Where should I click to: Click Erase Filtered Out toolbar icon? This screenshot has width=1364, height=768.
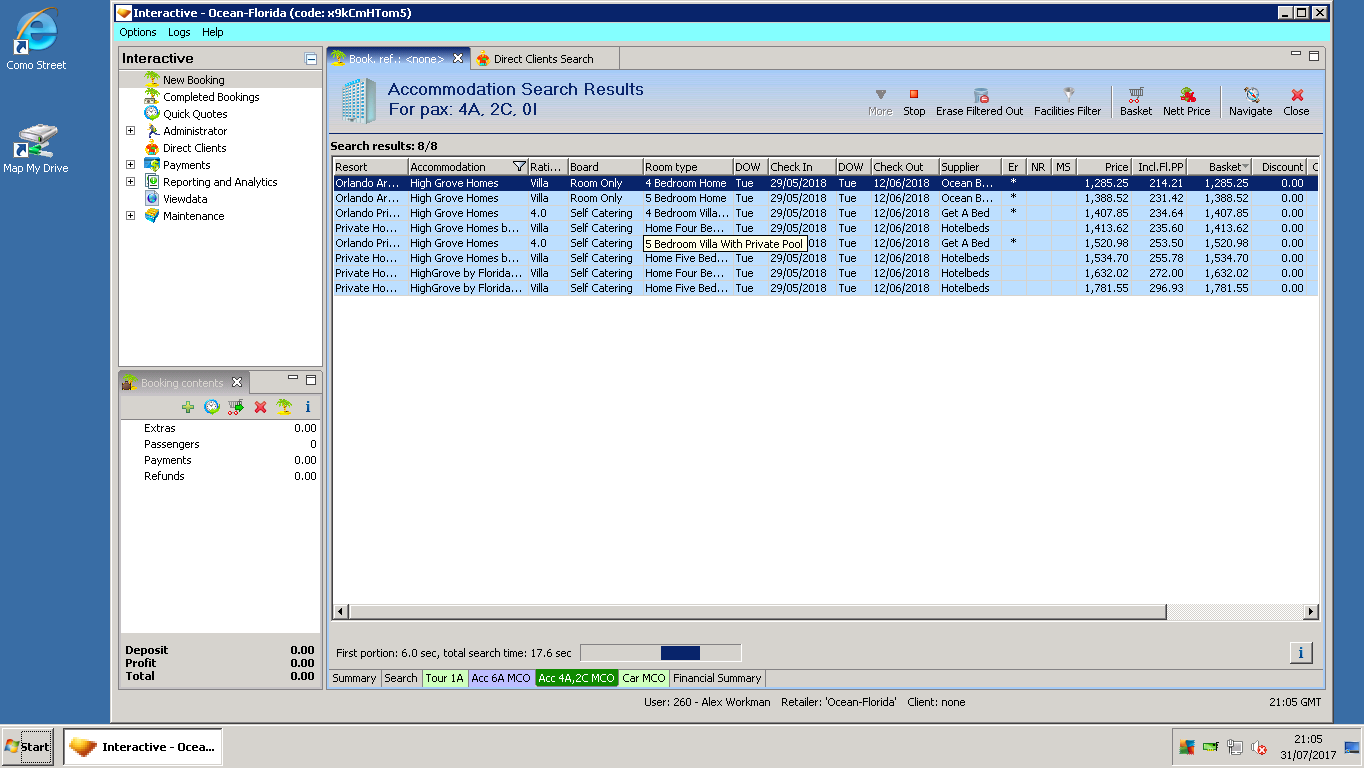[980, 95]
